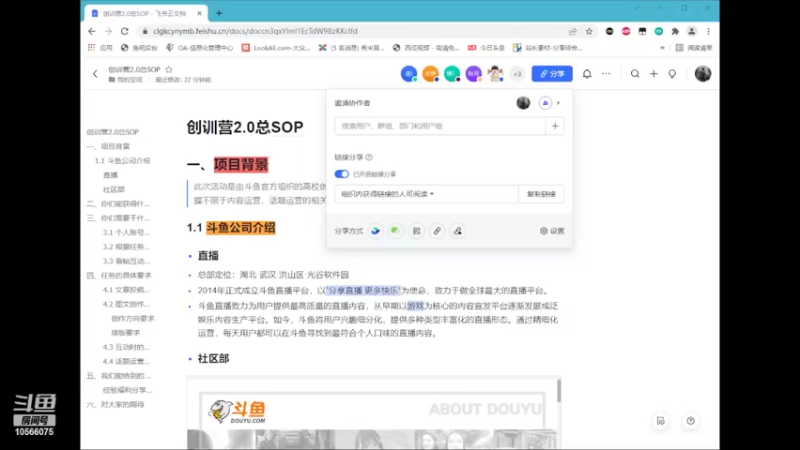Screen dimensions: 800x450
Task: Open the 阅读清单 reading list
Action: (694, 48)
